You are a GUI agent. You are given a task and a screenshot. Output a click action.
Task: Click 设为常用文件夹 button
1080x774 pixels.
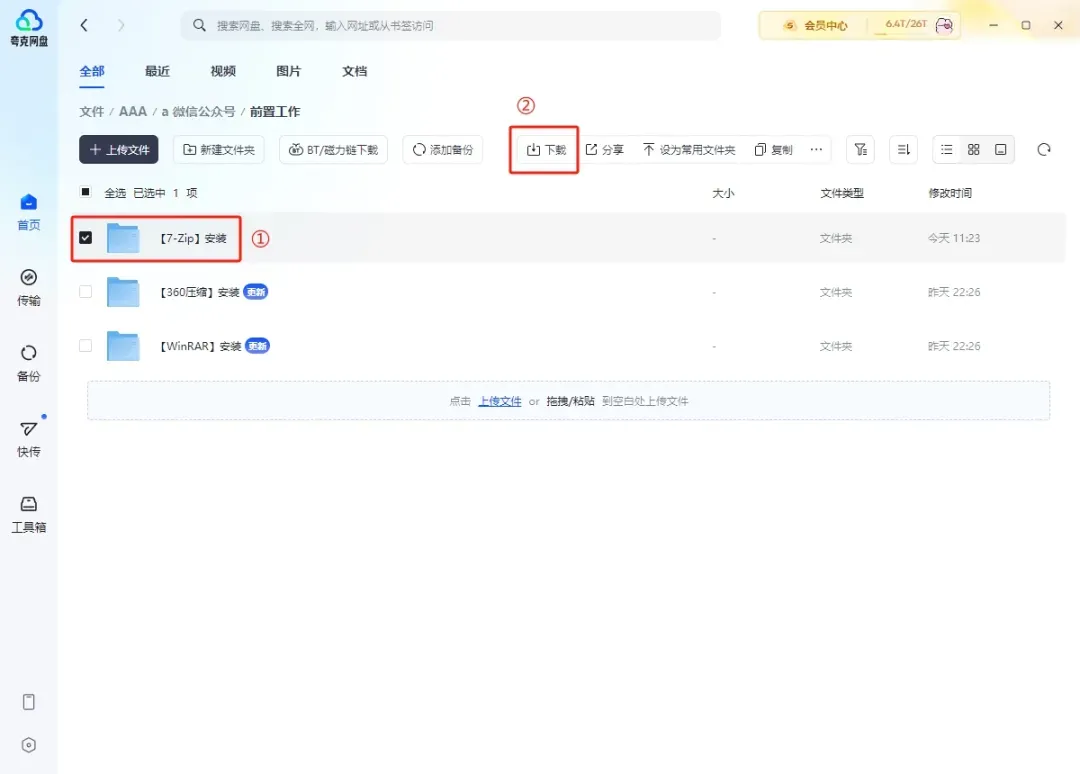[x=689, y=149]
